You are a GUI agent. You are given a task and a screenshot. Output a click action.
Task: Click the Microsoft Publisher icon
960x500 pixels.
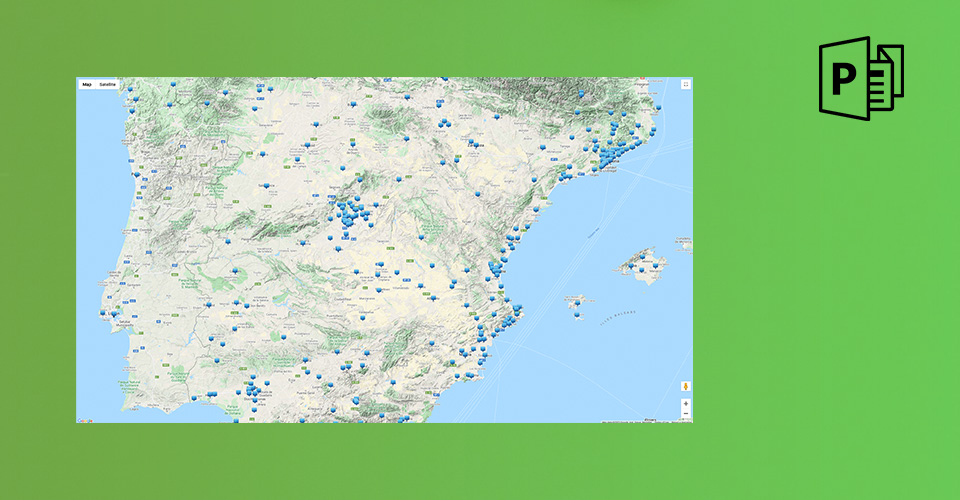(x=861, y=78)
